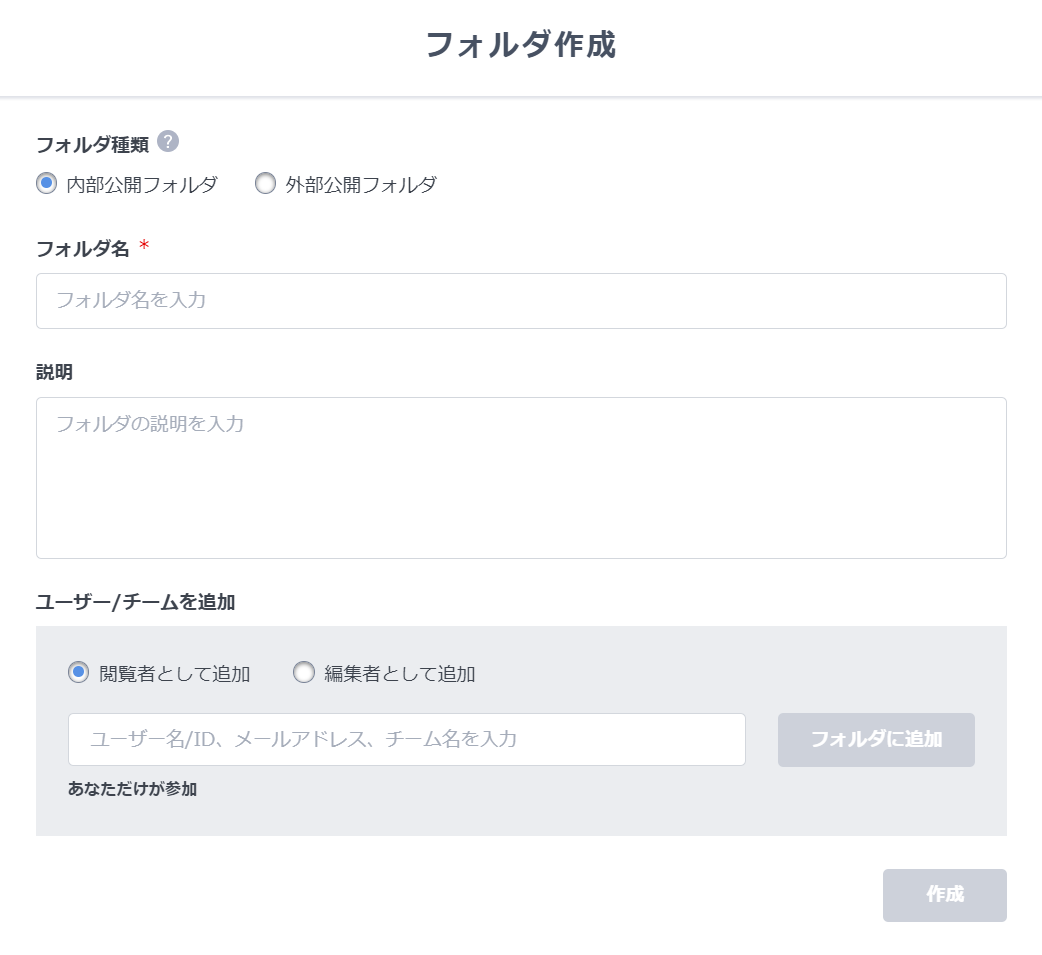Viewport: 1042px width, 955px height.
Task: Enable 閲覧者として追加 option
Action: [x=76, y=674]
